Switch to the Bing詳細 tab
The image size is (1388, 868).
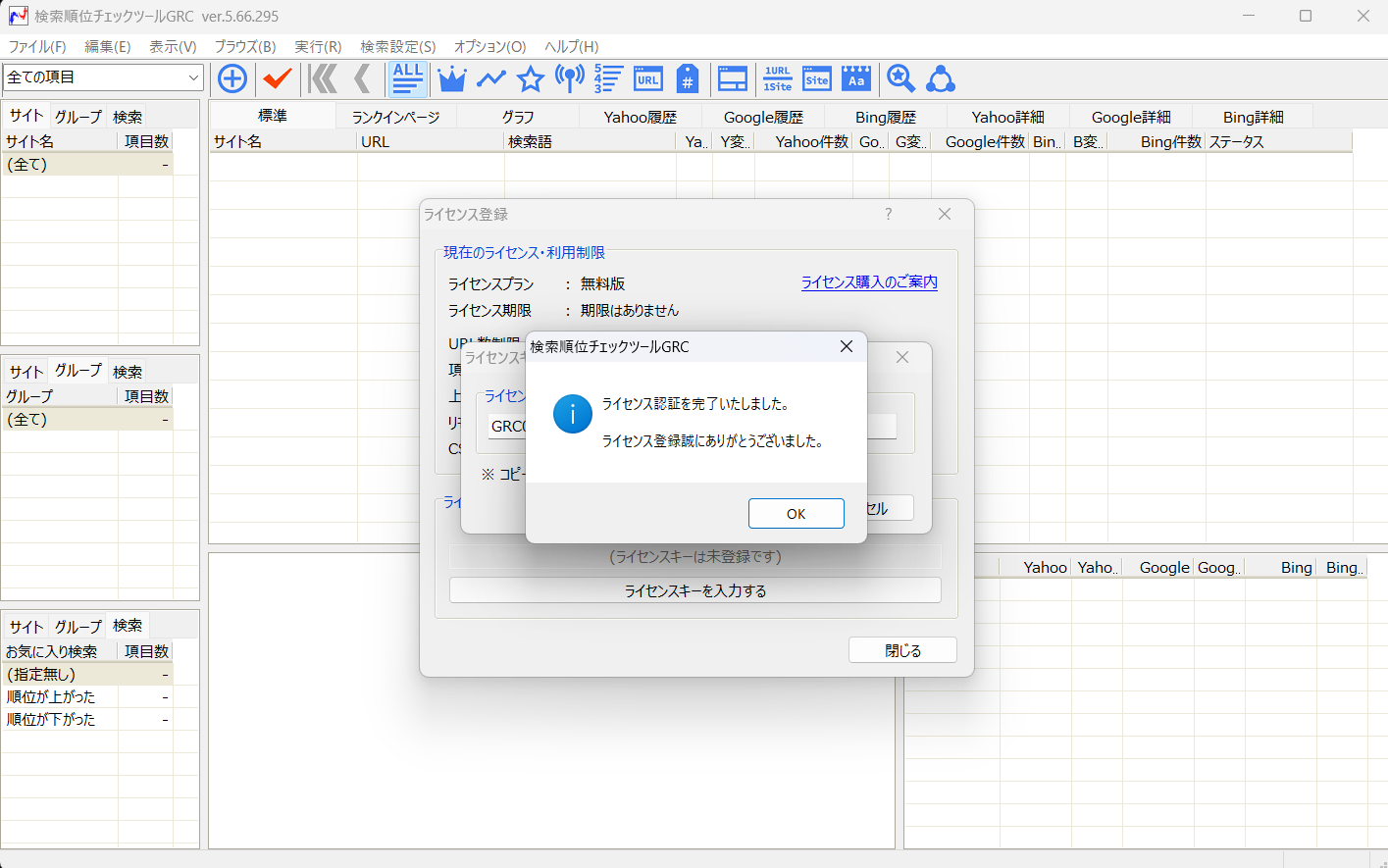(1253, 117)
